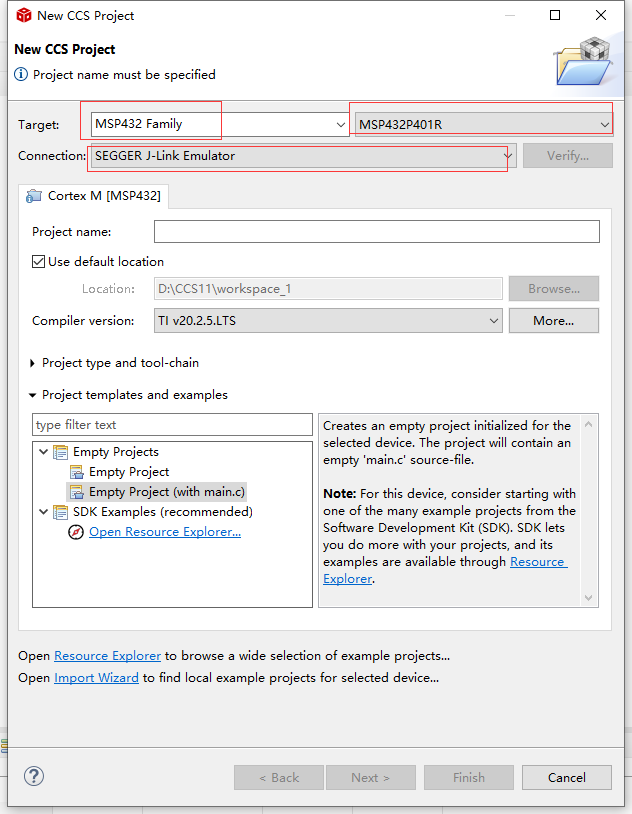
Task: Select Empty Project tree item
Action: (129, 472)
